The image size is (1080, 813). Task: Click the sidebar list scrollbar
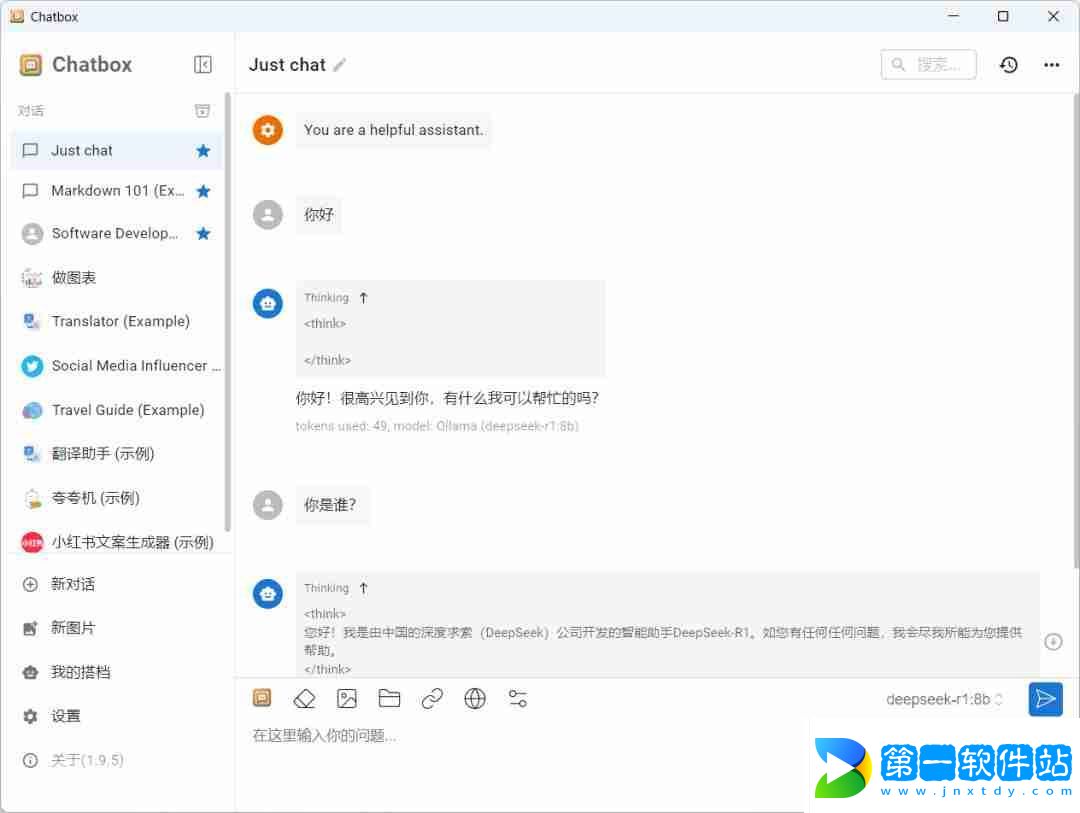tap(227, 311)
